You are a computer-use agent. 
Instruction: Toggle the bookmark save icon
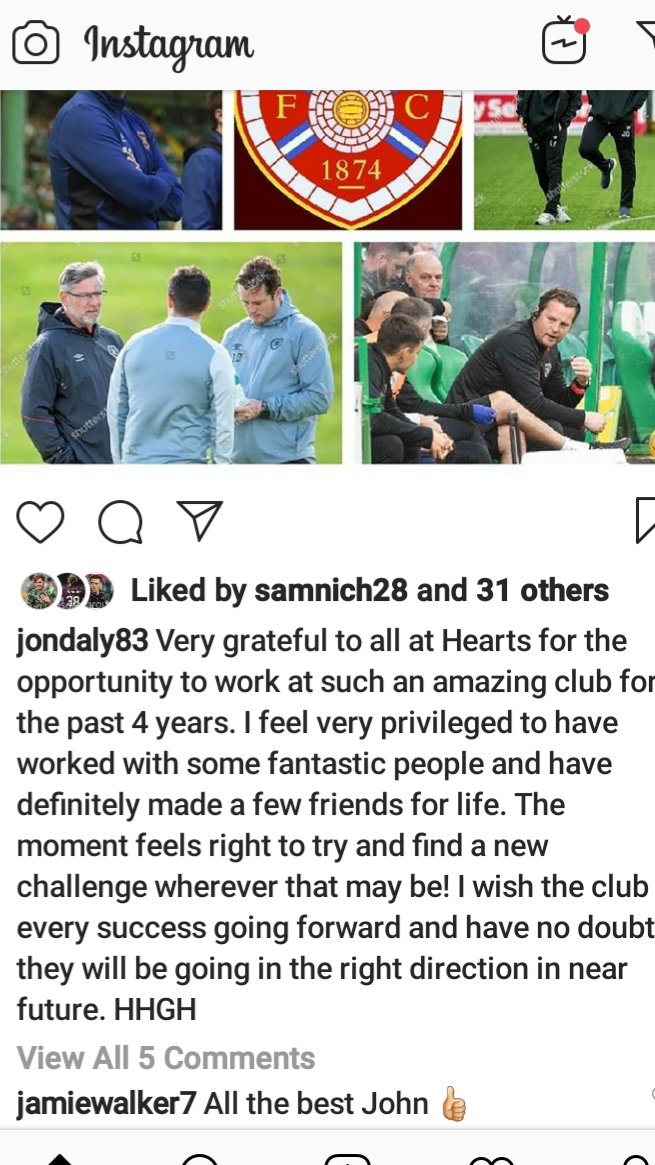click(x=645, y=520)
